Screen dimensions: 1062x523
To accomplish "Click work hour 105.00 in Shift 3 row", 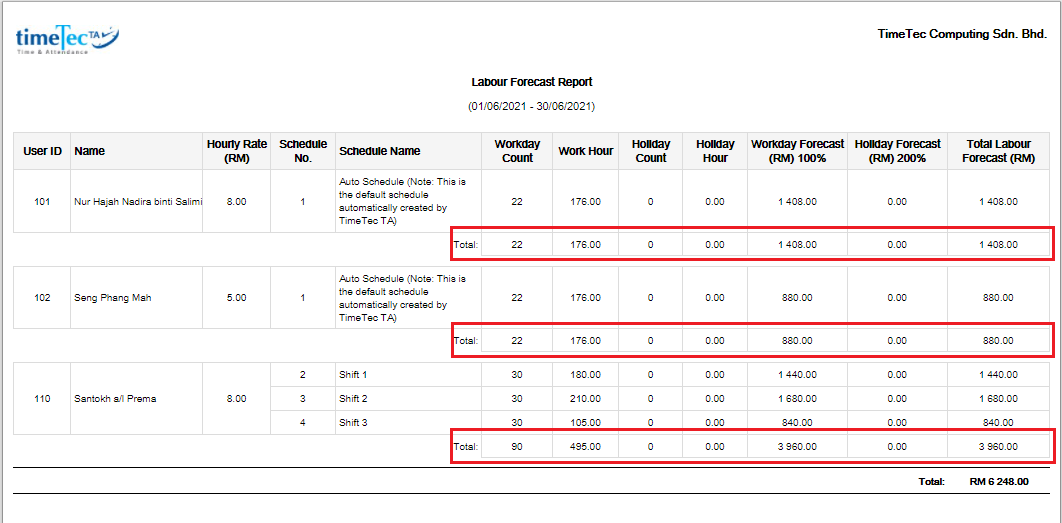I will click(585, 423).
